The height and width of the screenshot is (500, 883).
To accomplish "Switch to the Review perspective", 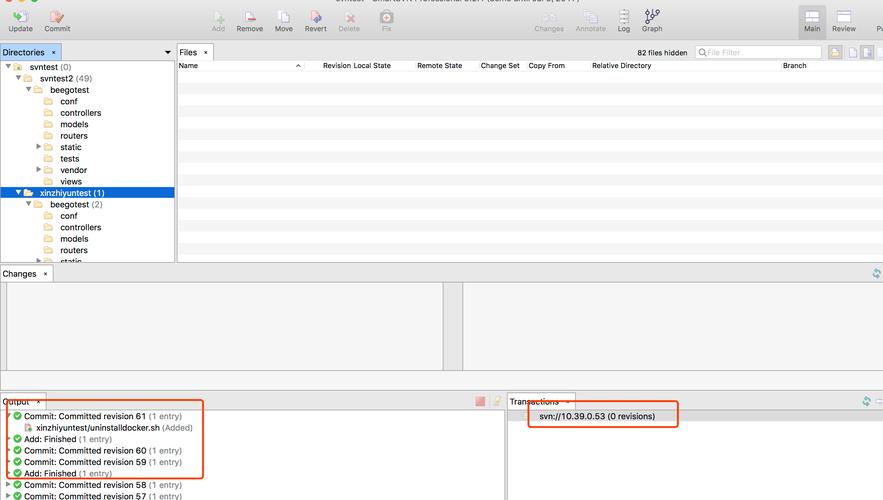I will pyautogui.click(x=844, y=20).
